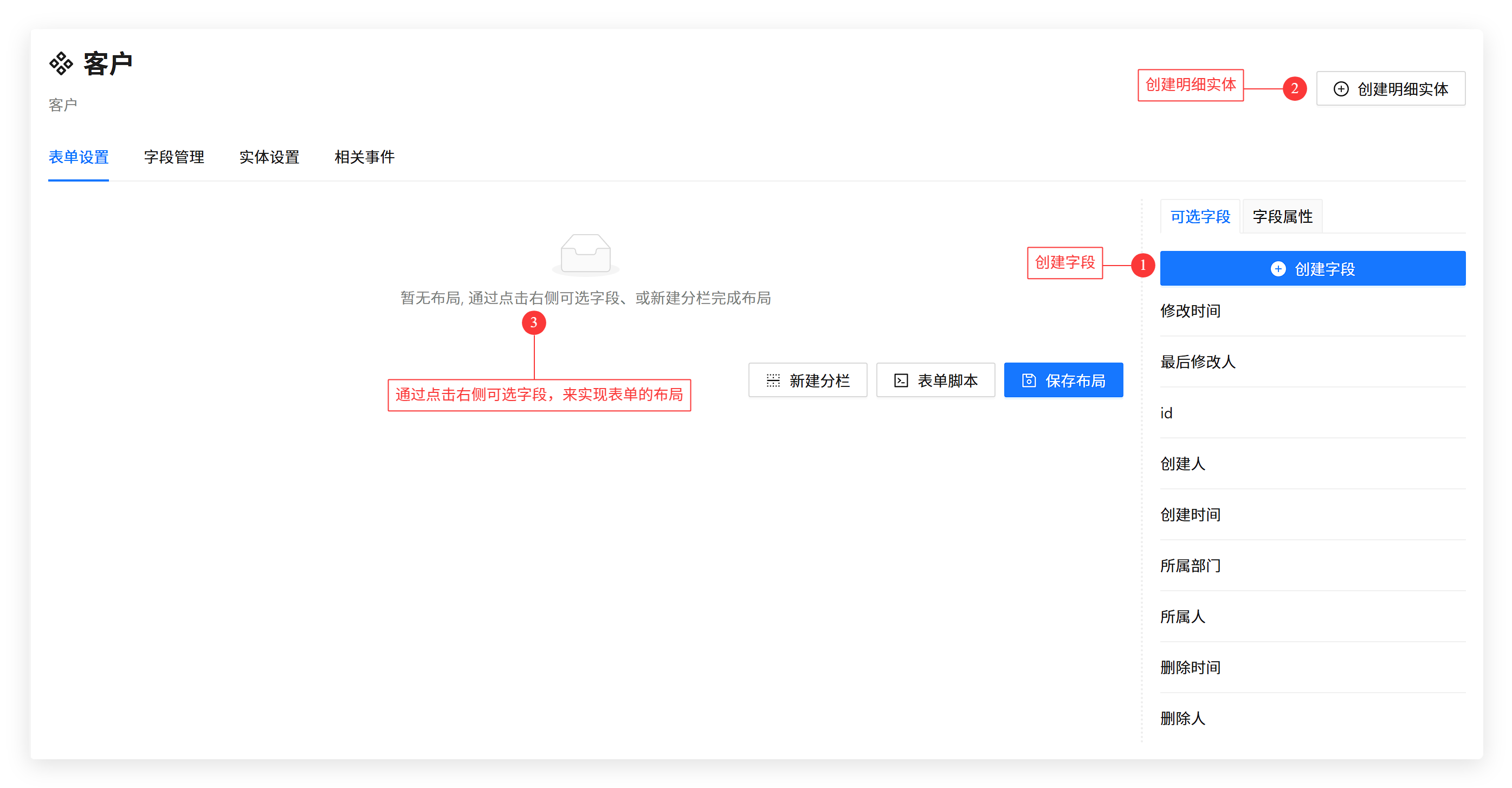The height and width of the screenshot is (788, 1512).
Task: Open the 实体设置 tab
Action: pos(269,157)
